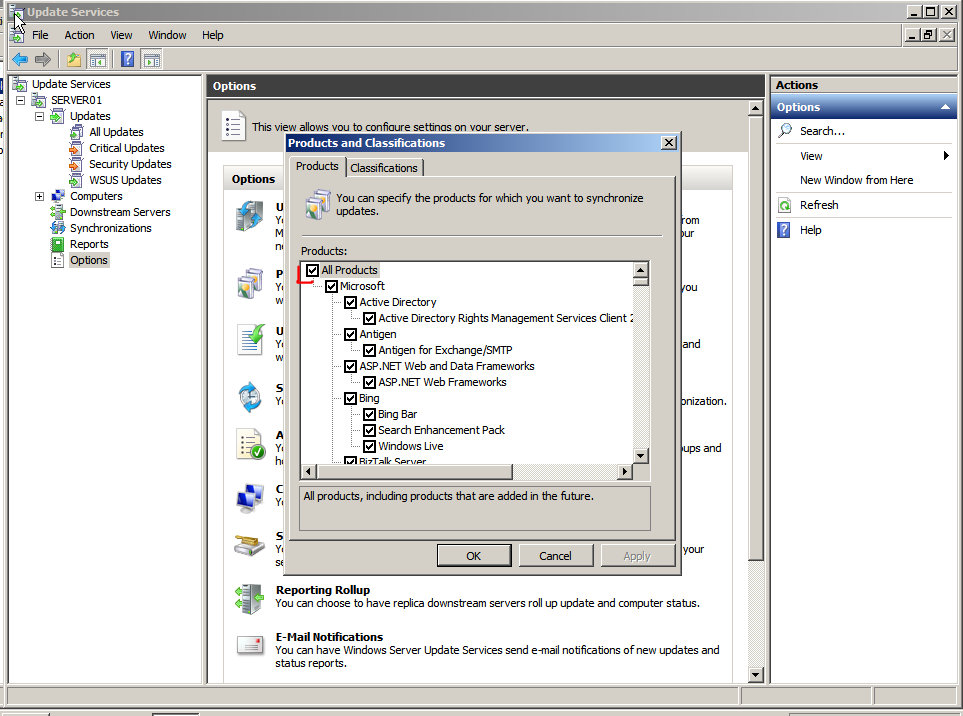Image resolution: width=963 pixels, height=716 pixels.
Task: Click the blue Help toolbar icon
Action: click(128, 60)
